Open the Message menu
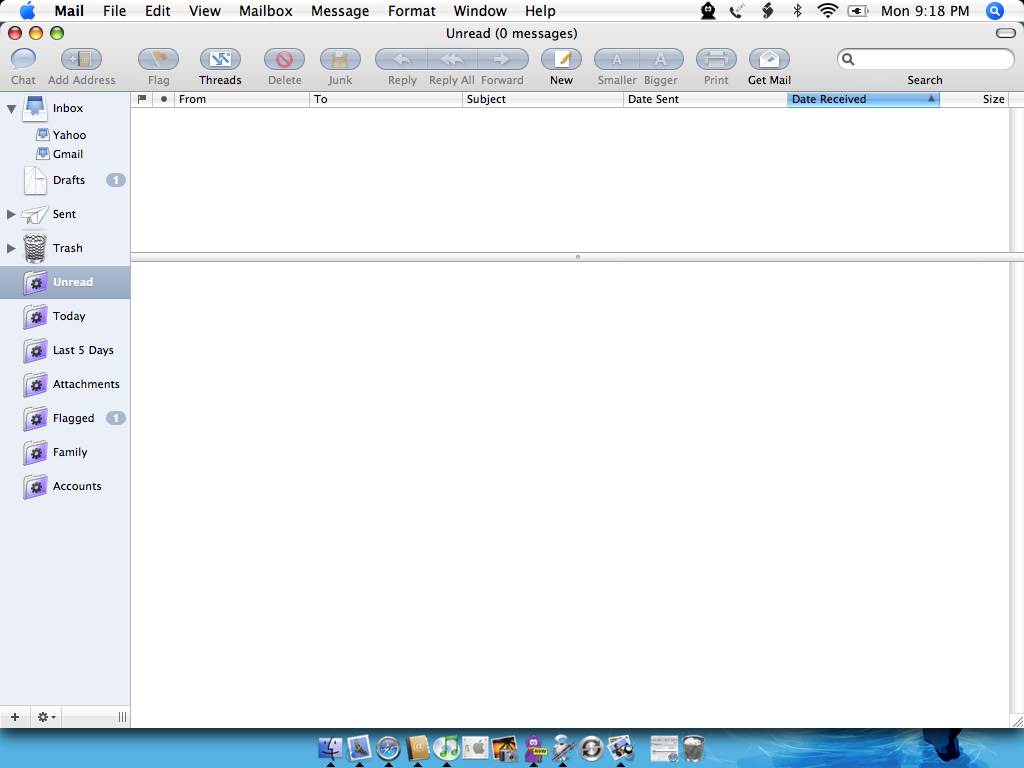 pos(340,11)
